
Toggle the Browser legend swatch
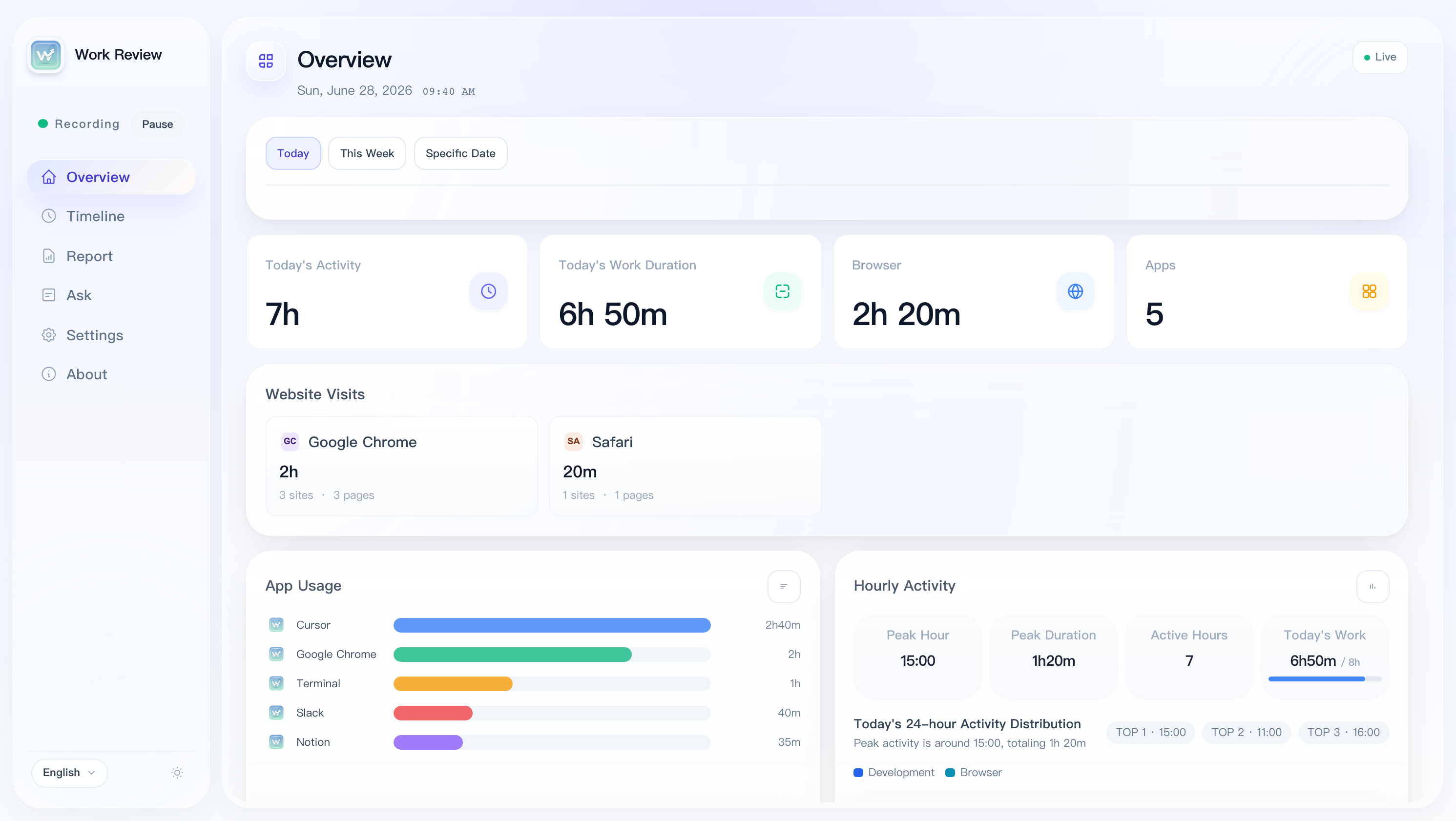pyautogui.click(x=950, y=772)
